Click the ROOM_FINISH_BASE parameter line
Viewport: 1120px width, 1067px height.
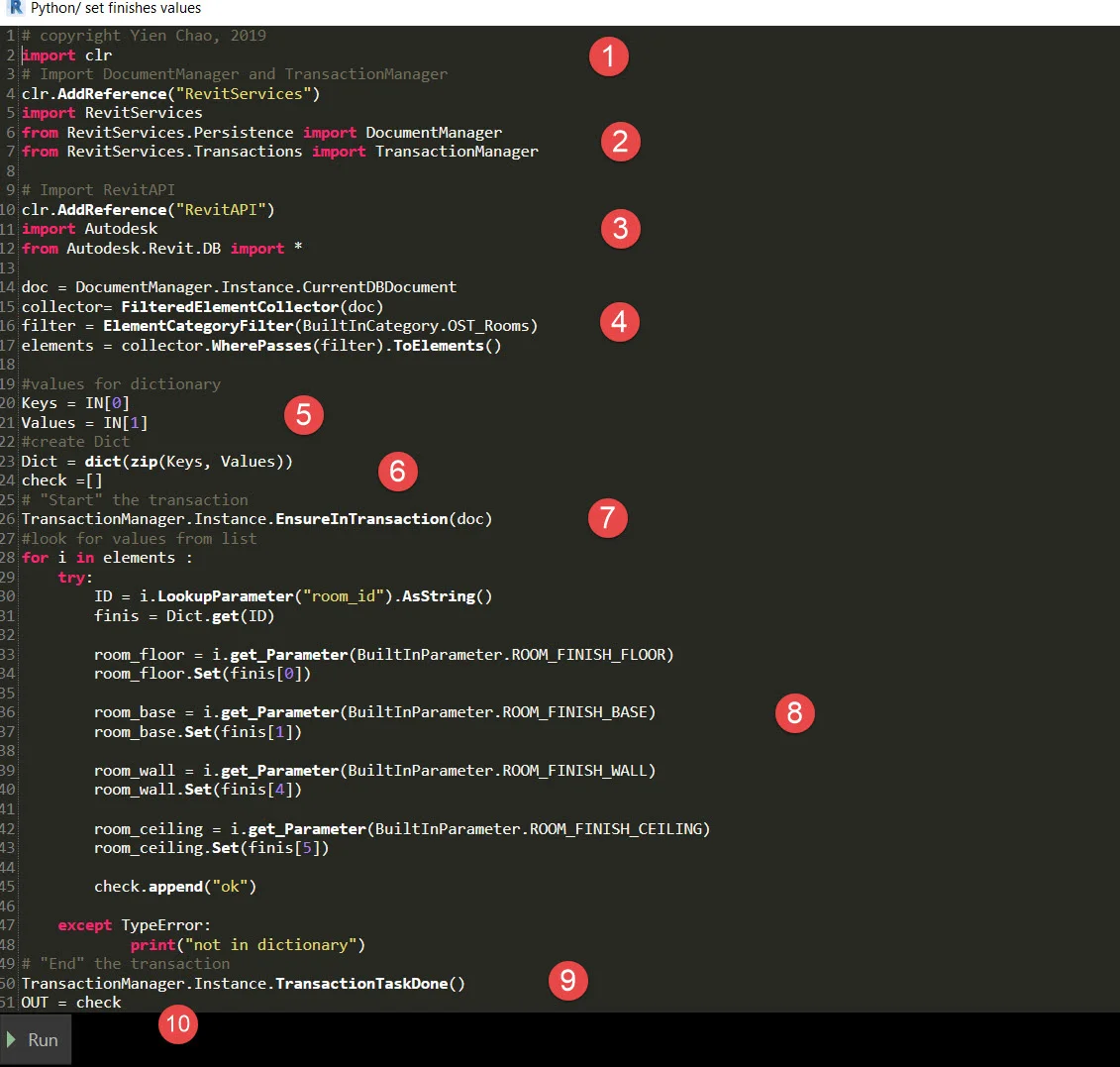(x=374, y=711)
